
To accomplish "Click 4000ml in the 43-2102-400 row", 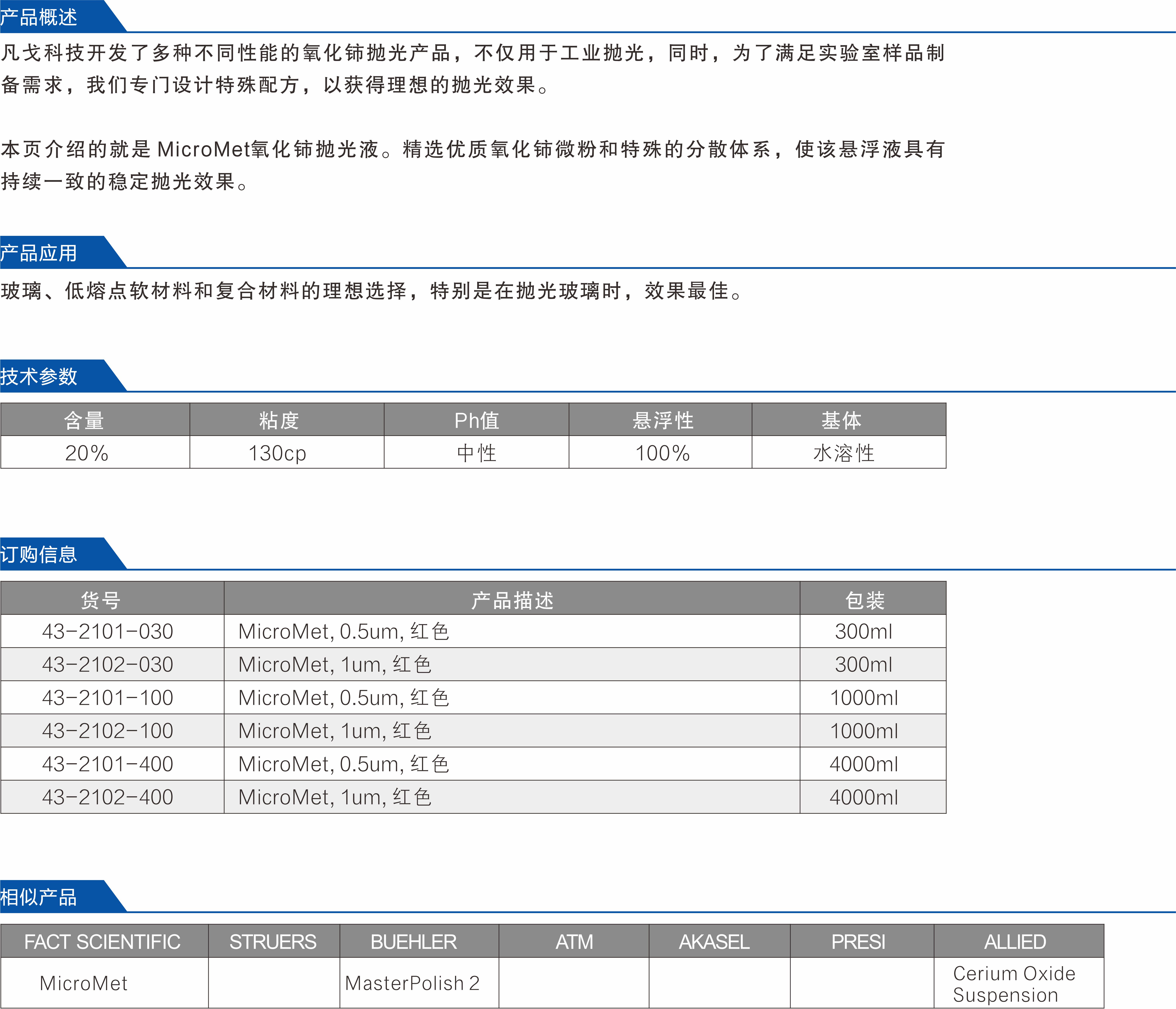I will pyautogui.click(x=864, y=797).
